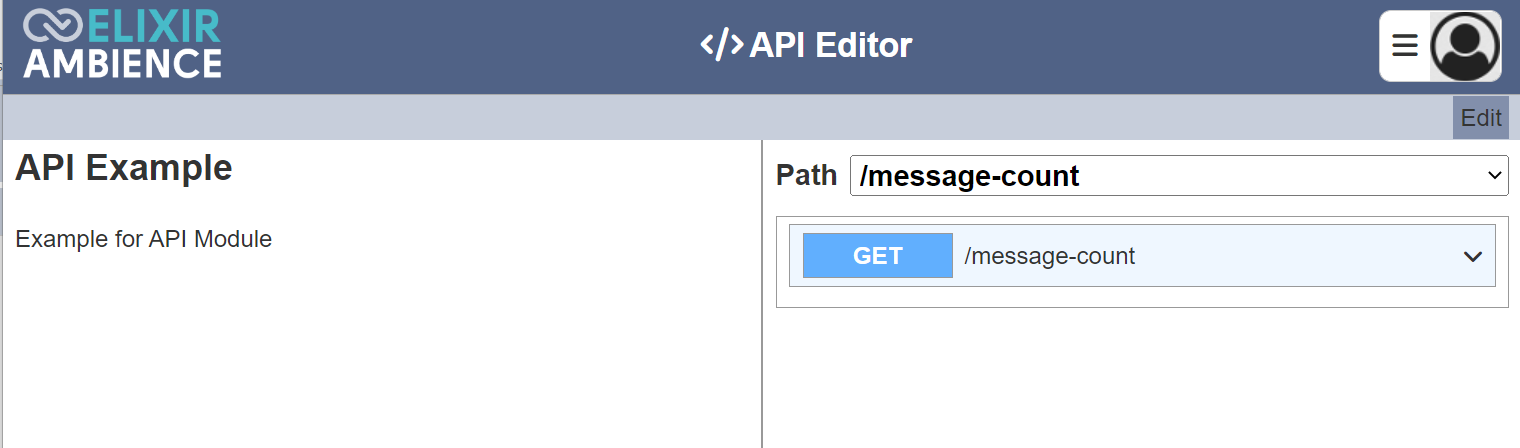Click the API Editor page title
1520x448 pixels.
pyautogui.click(x=831, y=45)
